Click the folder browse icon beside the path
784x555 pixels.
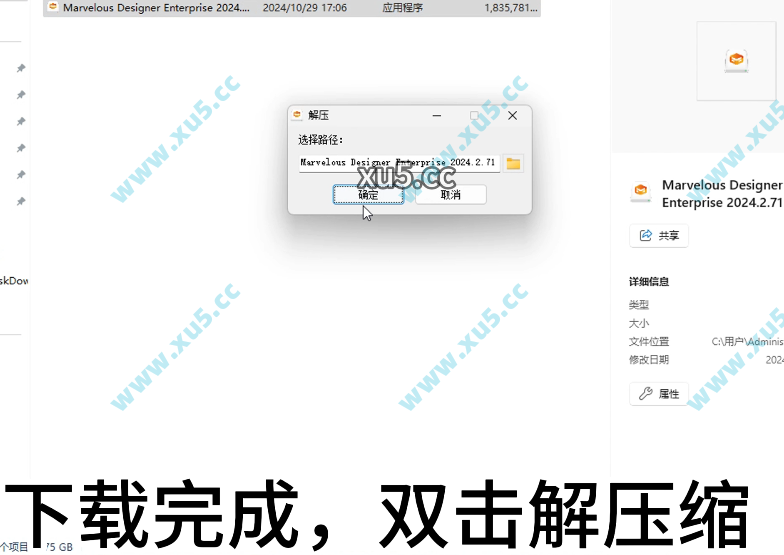coord(513,163)
